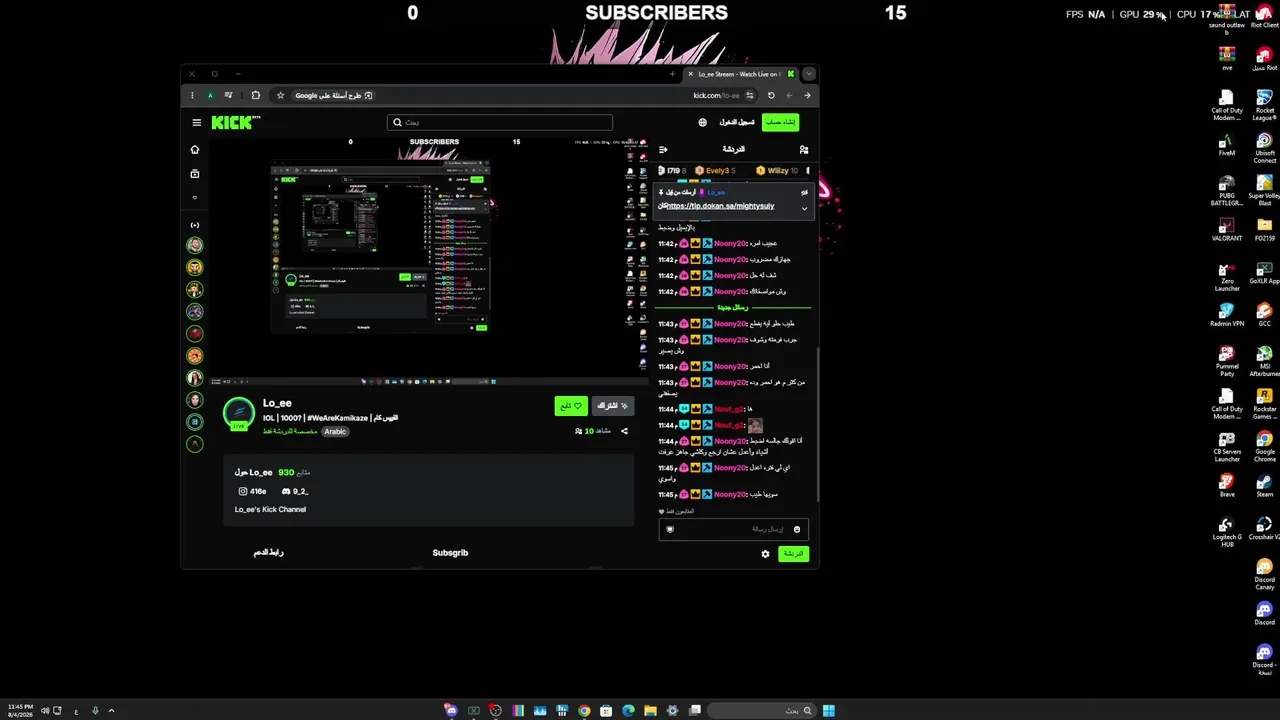
Task: Open the Kick hamburger menu
Action: tap(196, 123)
